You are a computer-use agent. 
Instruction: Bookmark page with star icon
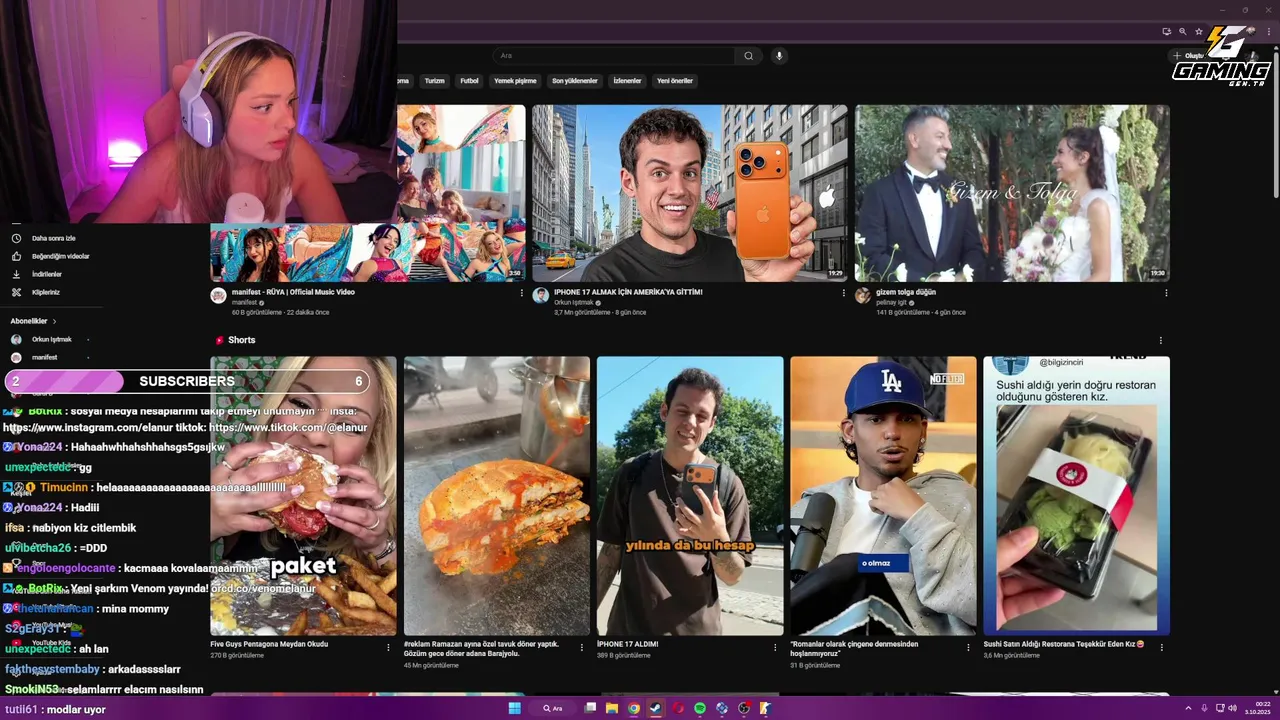click(x=1199, y=32)
